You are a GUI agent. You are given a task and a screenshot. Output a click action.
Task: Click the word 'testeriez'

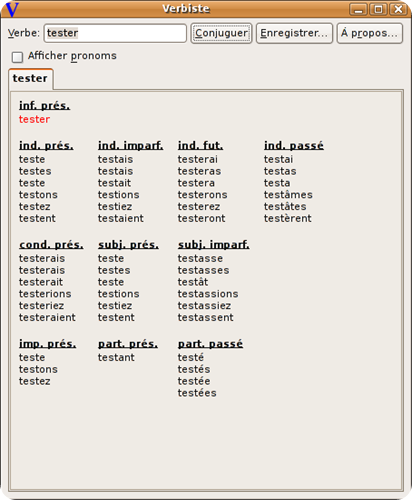click(x=41, y=306)
